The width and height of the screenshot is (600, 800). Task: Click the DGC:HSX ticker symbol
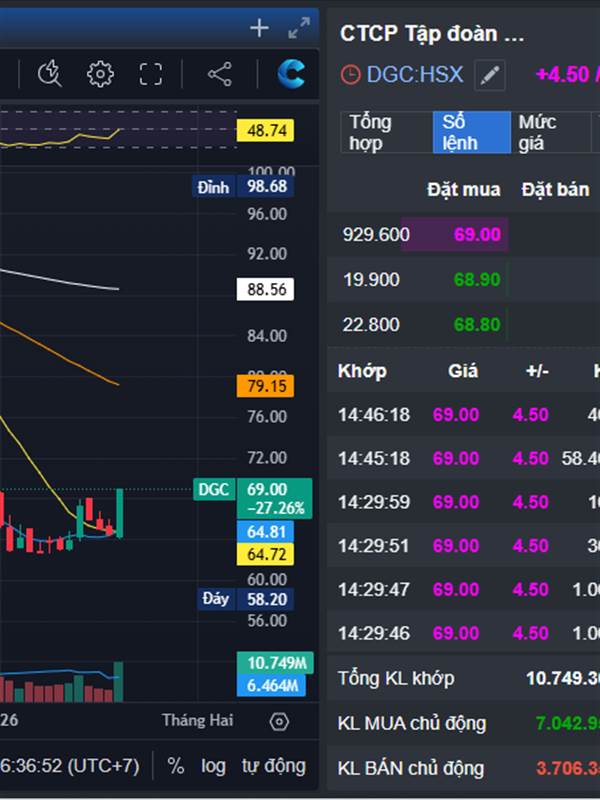(415, 75)
